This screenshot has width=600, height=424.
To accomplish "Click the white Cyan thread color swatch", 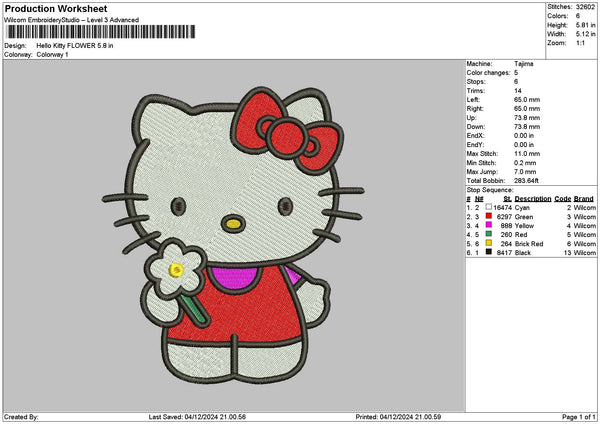I will point(489,207).
